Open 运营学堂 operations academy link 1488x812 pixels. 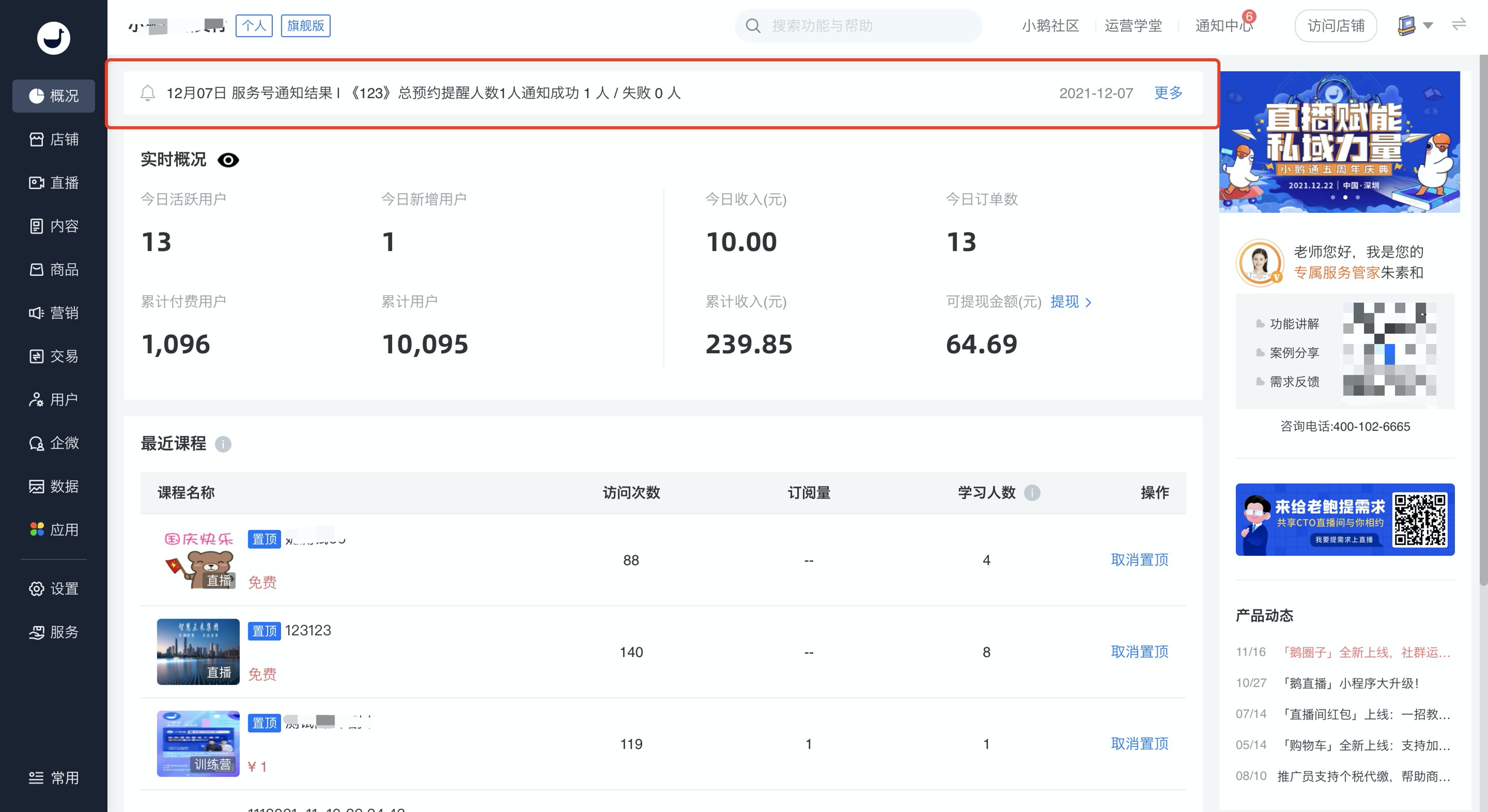tap(1133, 25)
